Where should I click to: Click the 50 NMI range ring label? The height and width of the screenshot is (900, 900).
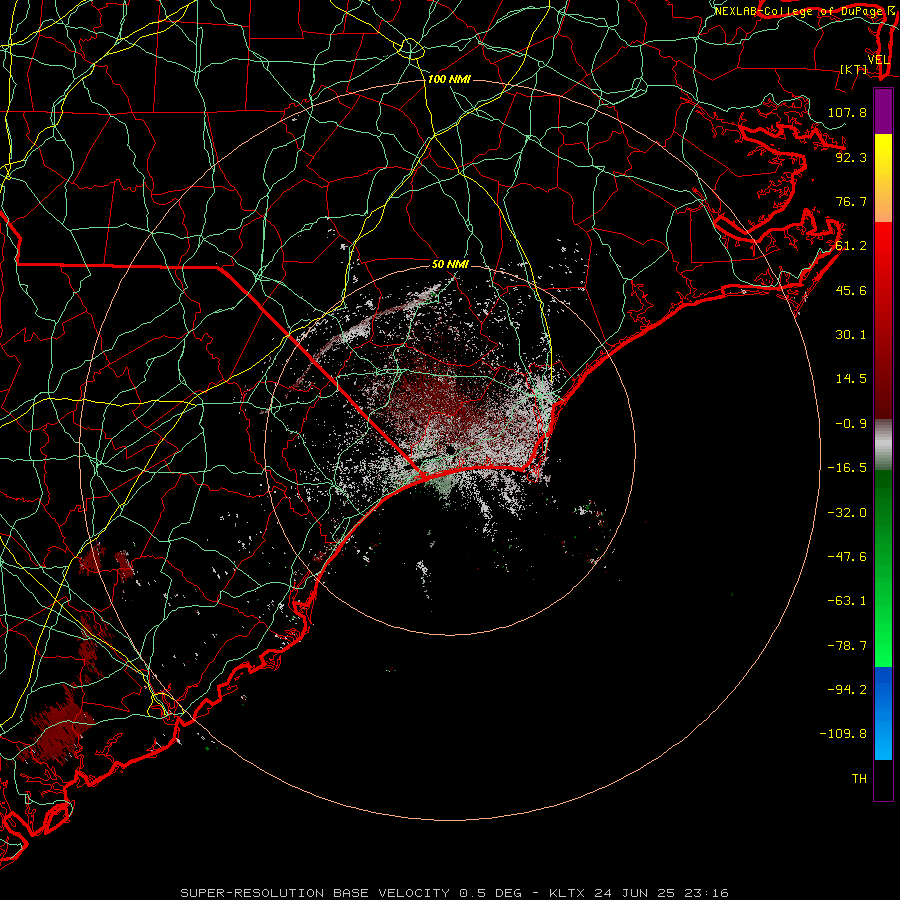[x=450, y=264]
